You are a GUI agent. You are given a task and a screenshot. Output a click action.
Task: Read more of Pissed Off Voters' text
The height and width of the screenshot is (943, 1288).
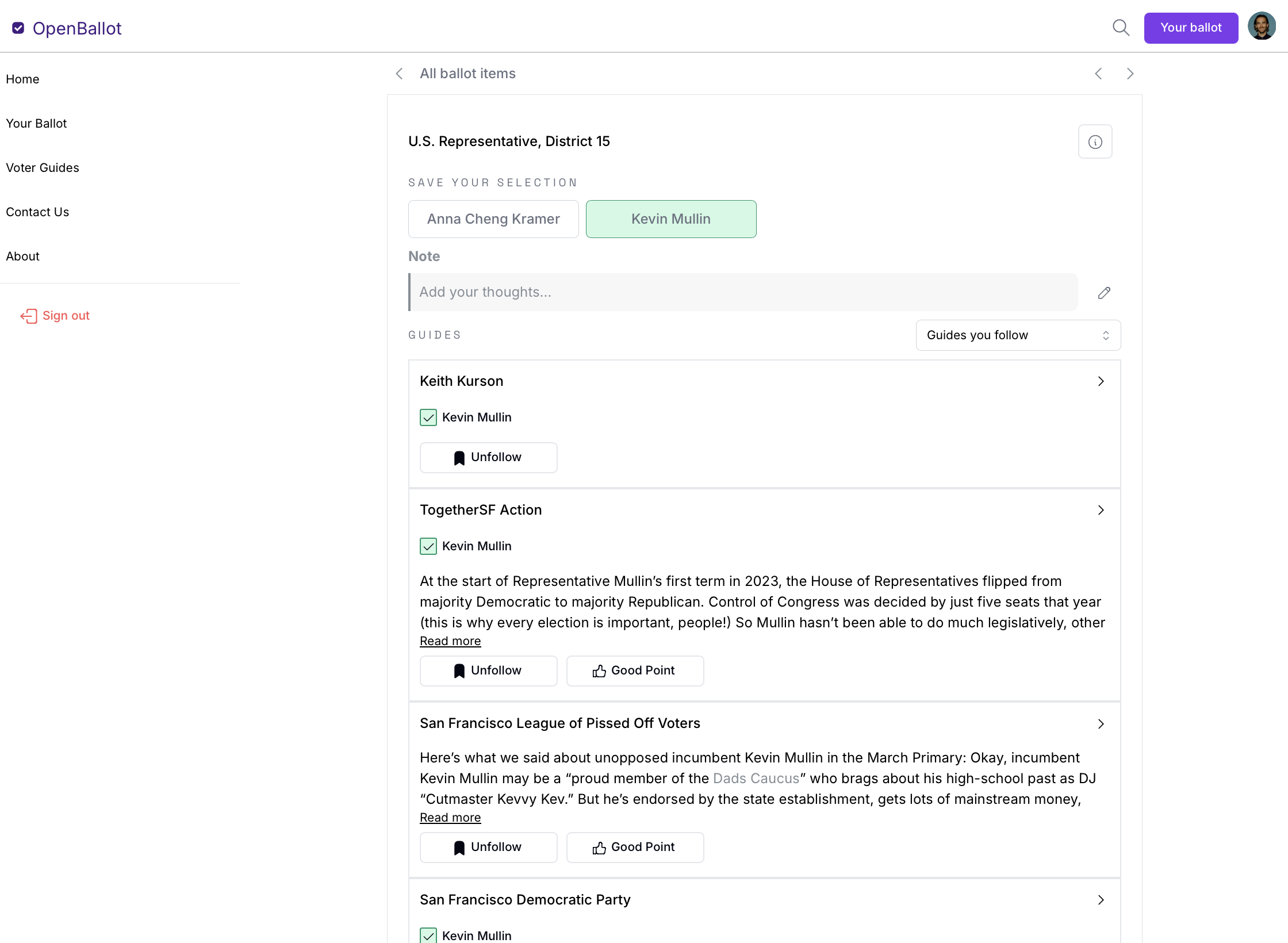[x=450, y=818]
